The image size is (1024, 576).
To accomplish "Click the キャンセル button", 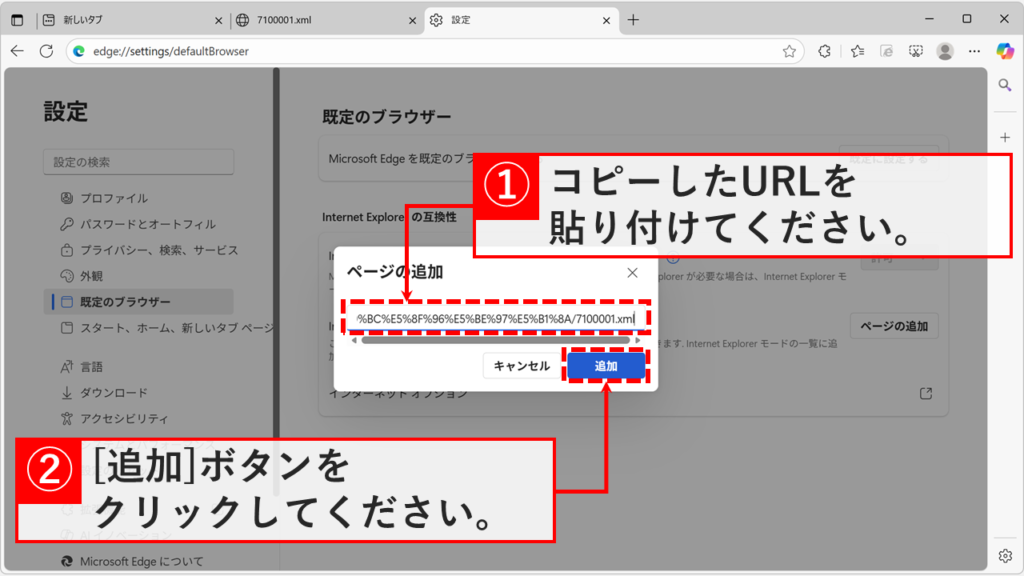I will point(521,365).
